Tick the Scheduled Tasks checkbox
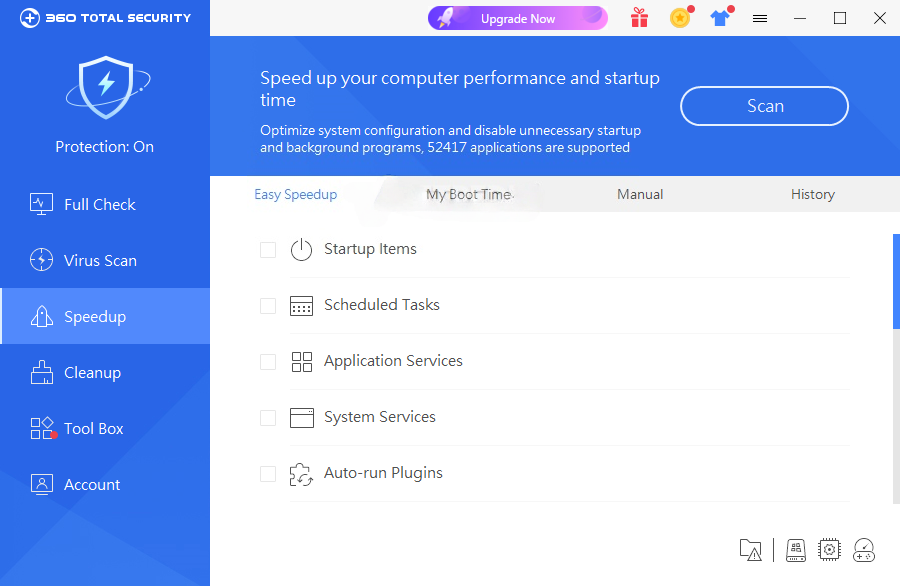900x586 pixels. click(x=268, y=306)
